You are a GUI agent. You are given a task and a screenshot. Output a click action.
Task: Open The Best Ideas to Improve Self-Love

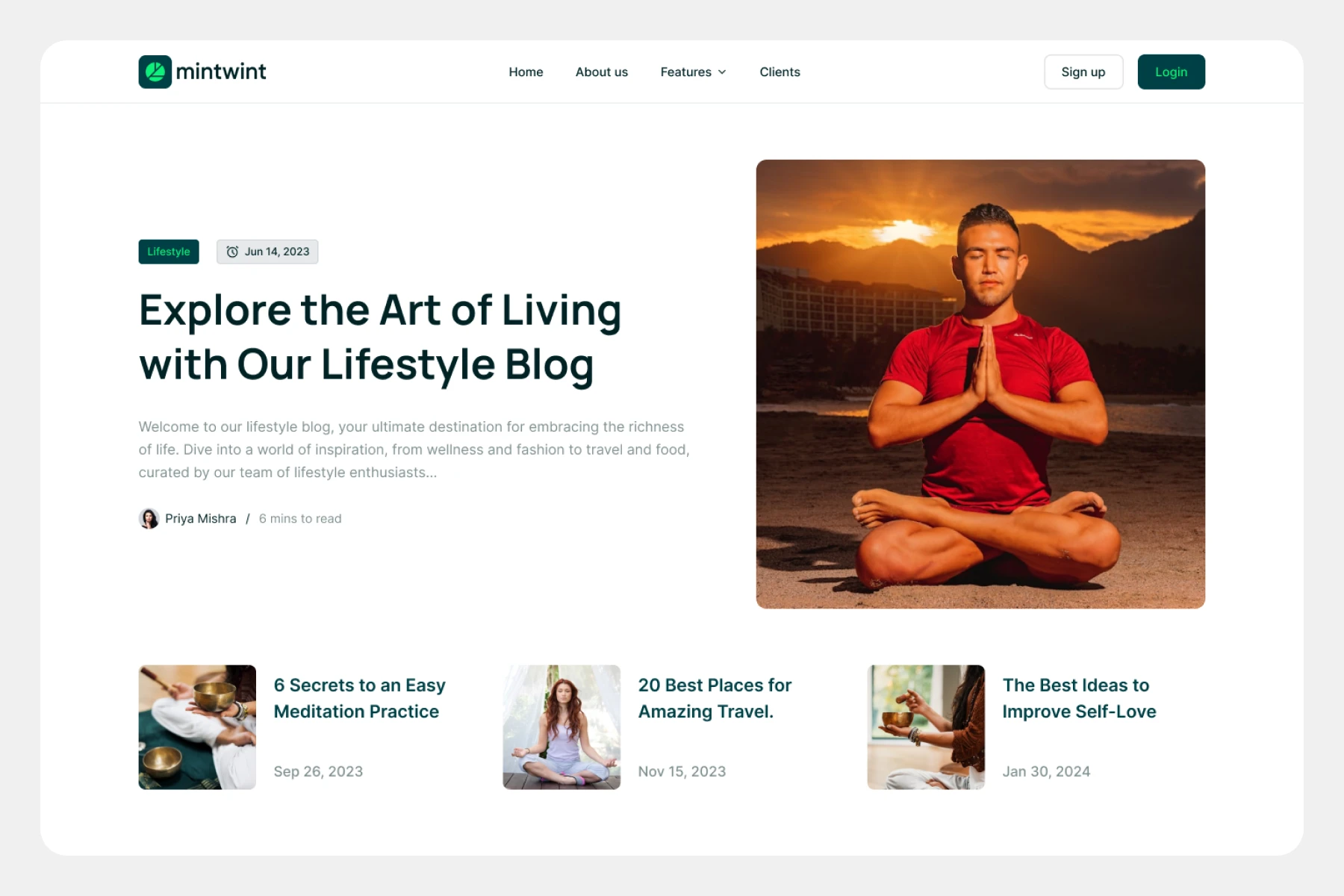[x=1079, y=698]
